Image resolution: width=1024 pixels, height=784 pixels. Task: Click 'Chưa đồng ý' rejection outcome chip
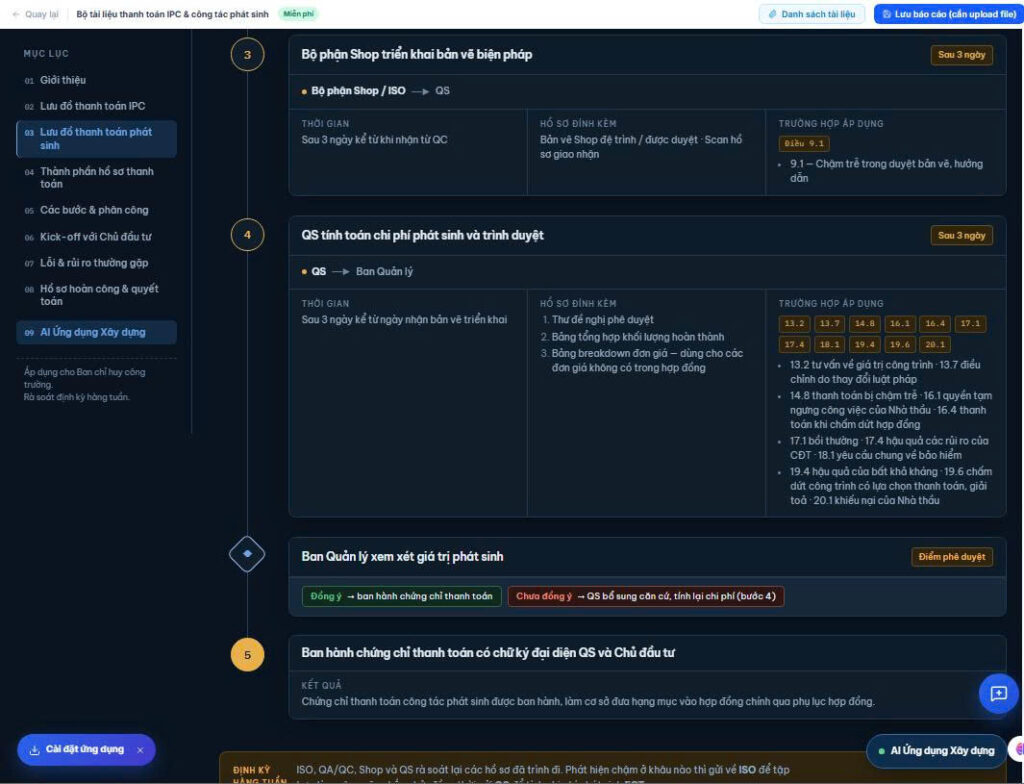pyautogui.click(x=646, y=596)
